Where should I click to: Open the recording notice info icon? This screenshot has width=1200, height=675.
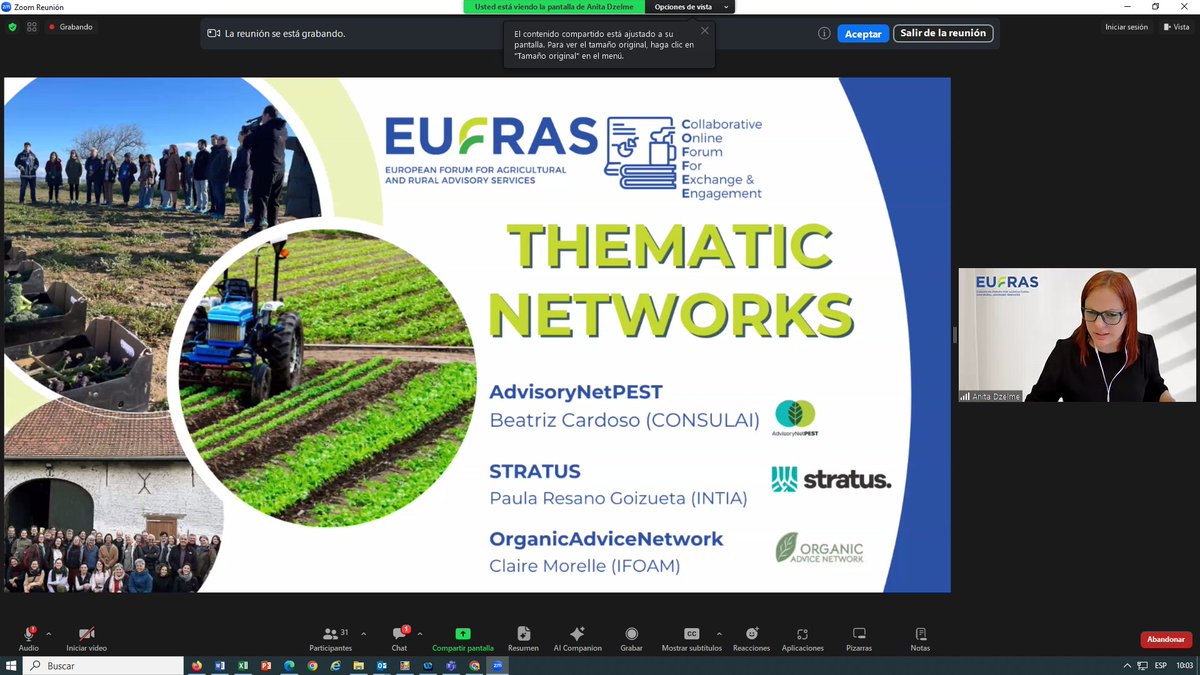pos(824,33)
